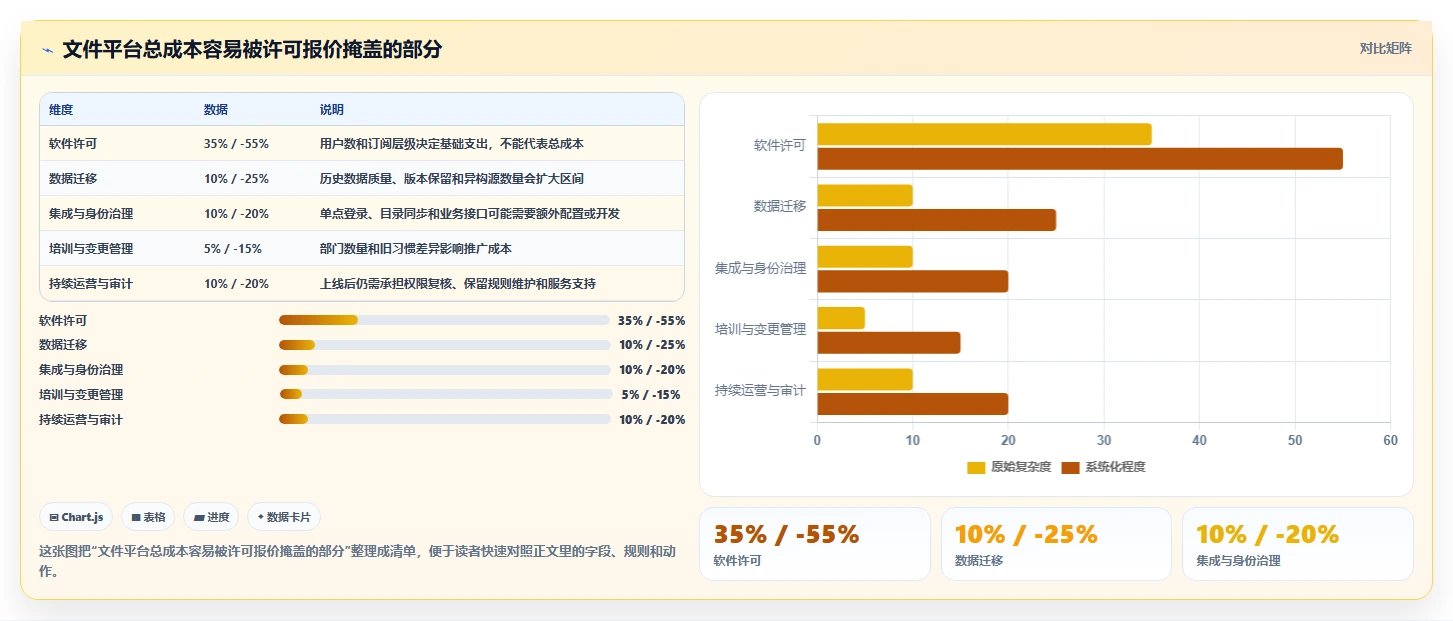1453x621 pixels.
Task: Click the description 部门数量和旧习惯差异影响推广成本
Action: click(x=416, y=249)
